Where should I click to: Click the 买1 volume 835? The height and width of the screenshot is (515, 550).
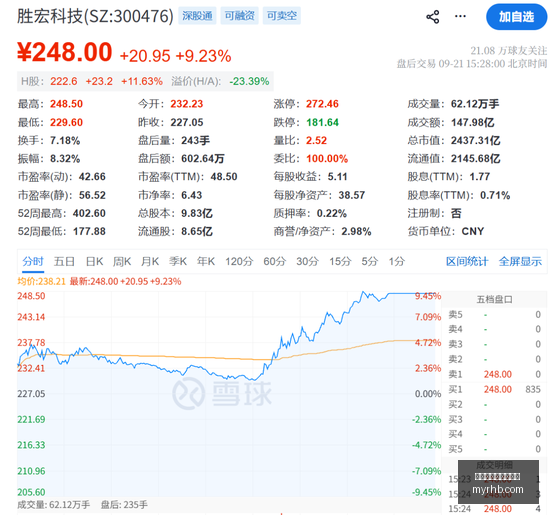coord(533,389)
